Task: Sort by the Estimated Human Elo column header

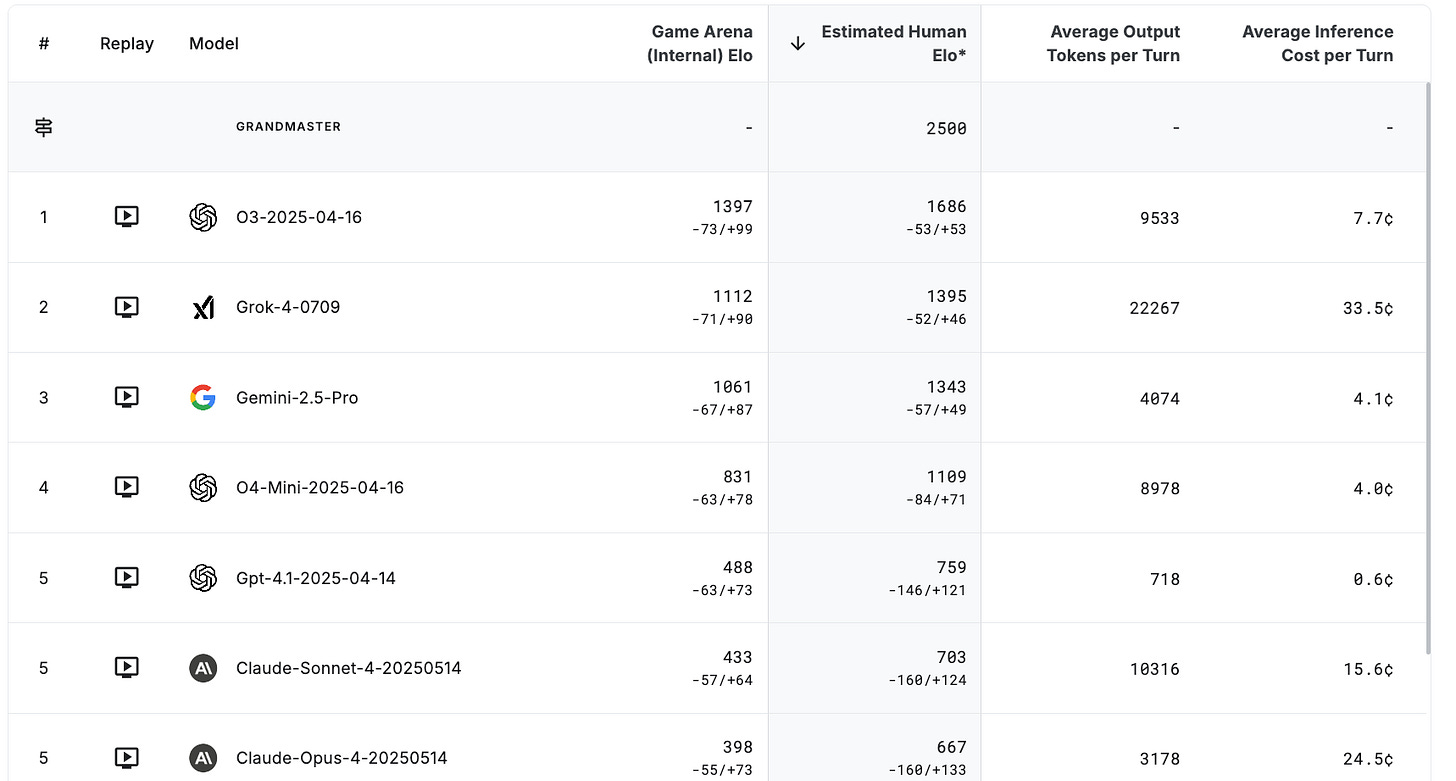Action: tap(894, 44)
